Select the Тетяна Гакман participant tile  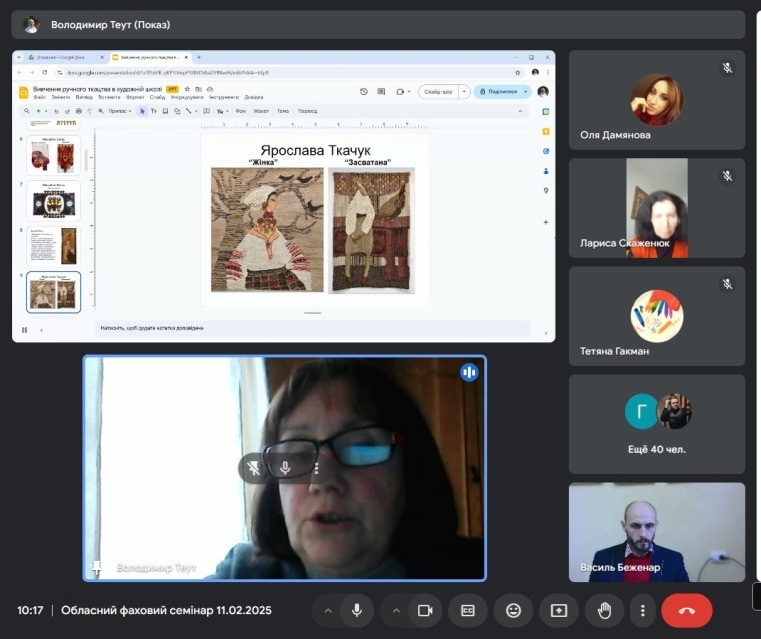(x=657, y=316)
